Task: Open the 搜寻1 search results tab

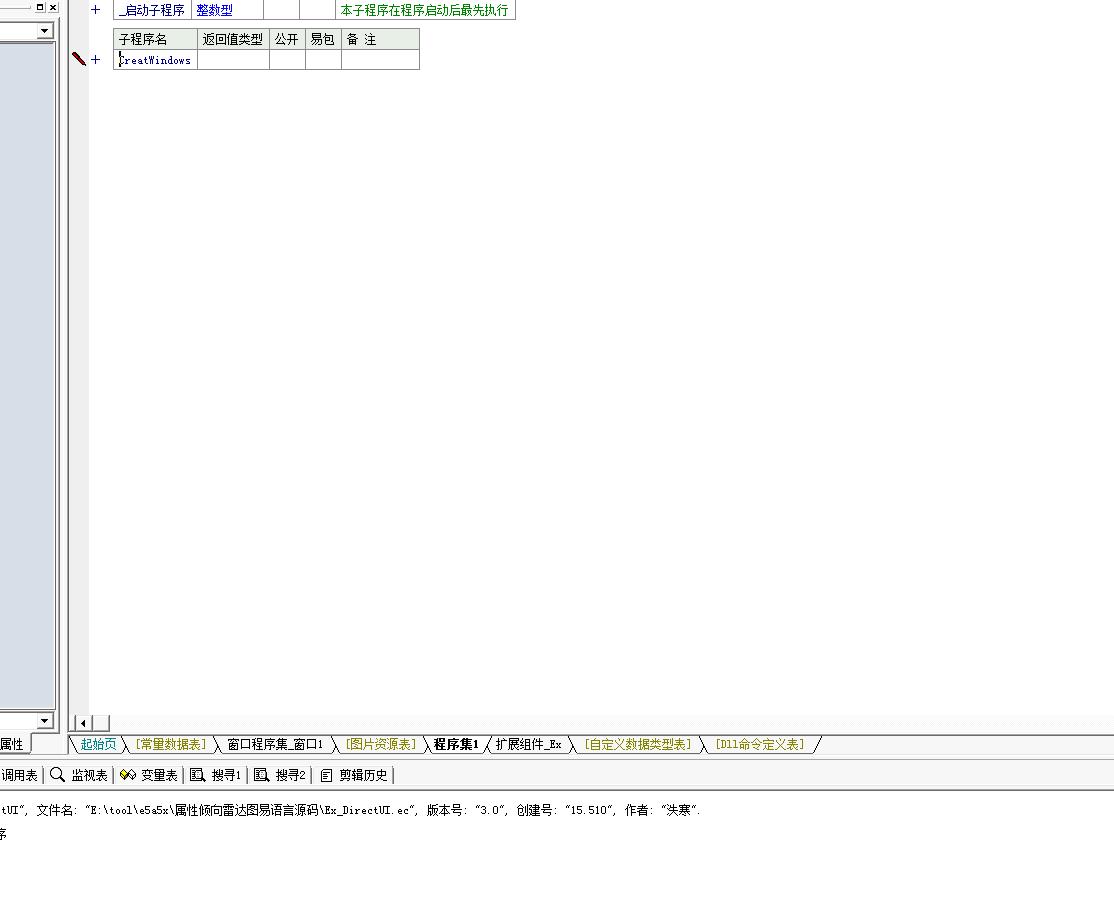Action: 216,775
